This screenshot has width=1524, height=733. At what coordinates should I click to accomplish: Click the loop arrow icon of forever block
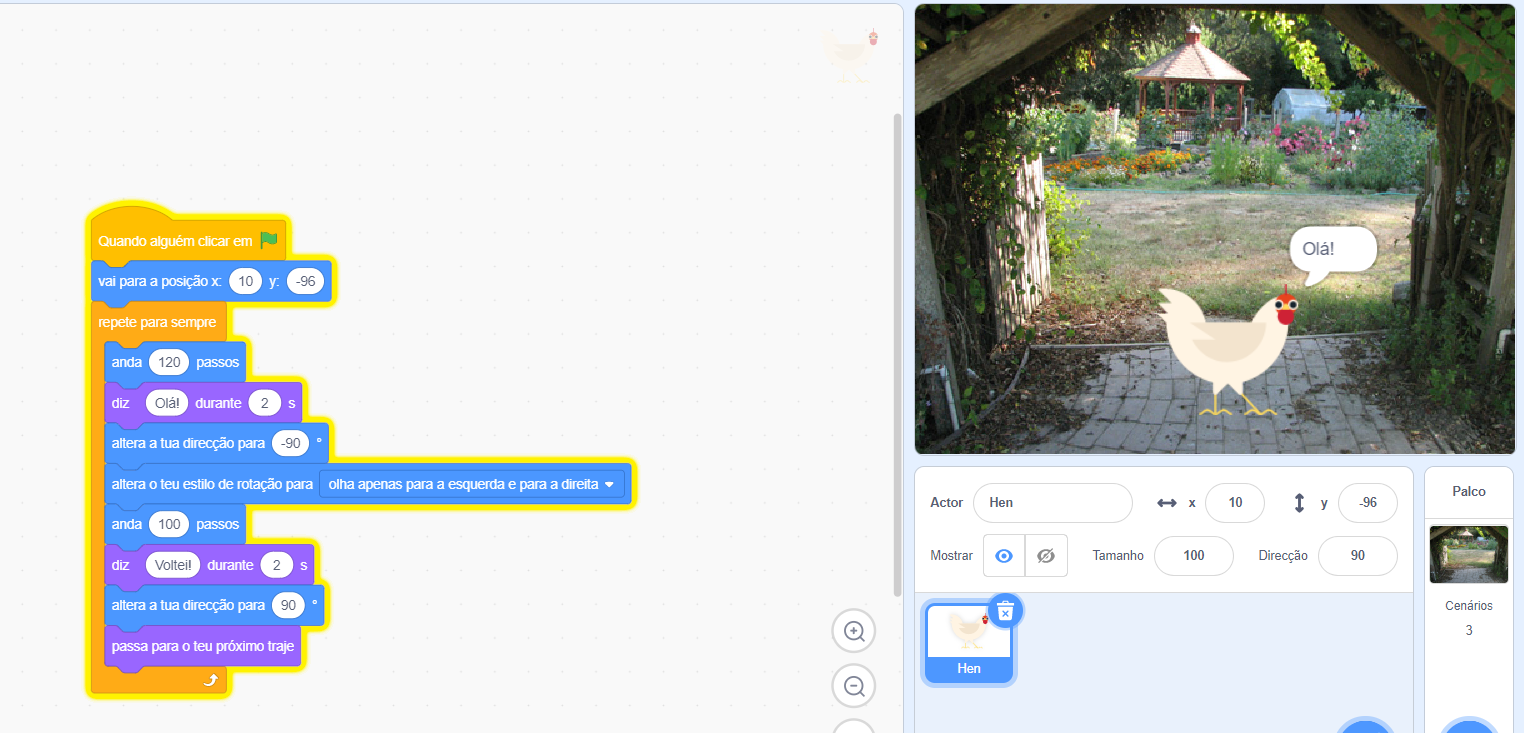[x=210, y=680]
